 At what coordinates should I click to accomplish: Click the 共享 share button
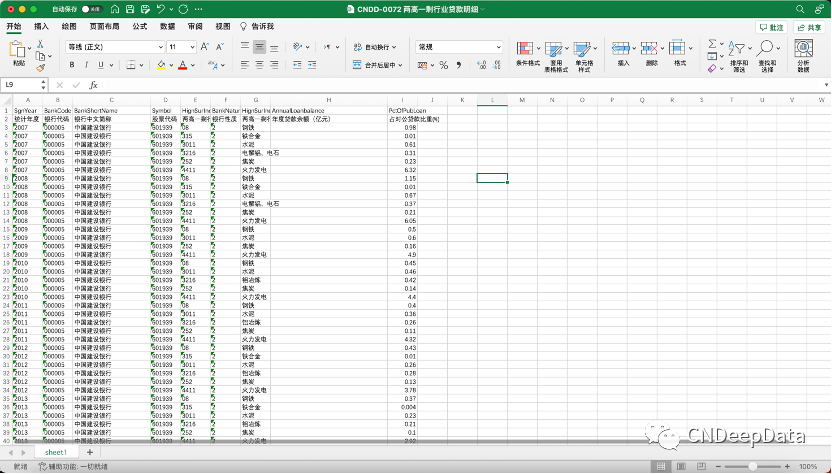click(809, 27)
